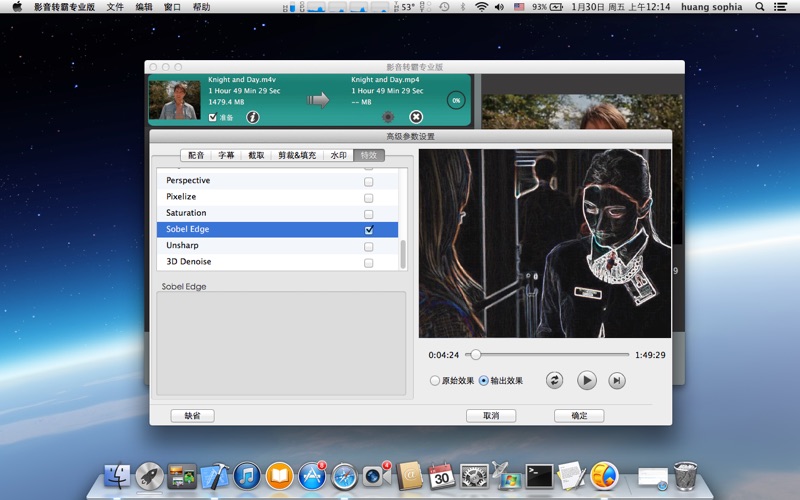
Task: Step to next frame in preview
Action: point(617,380)
